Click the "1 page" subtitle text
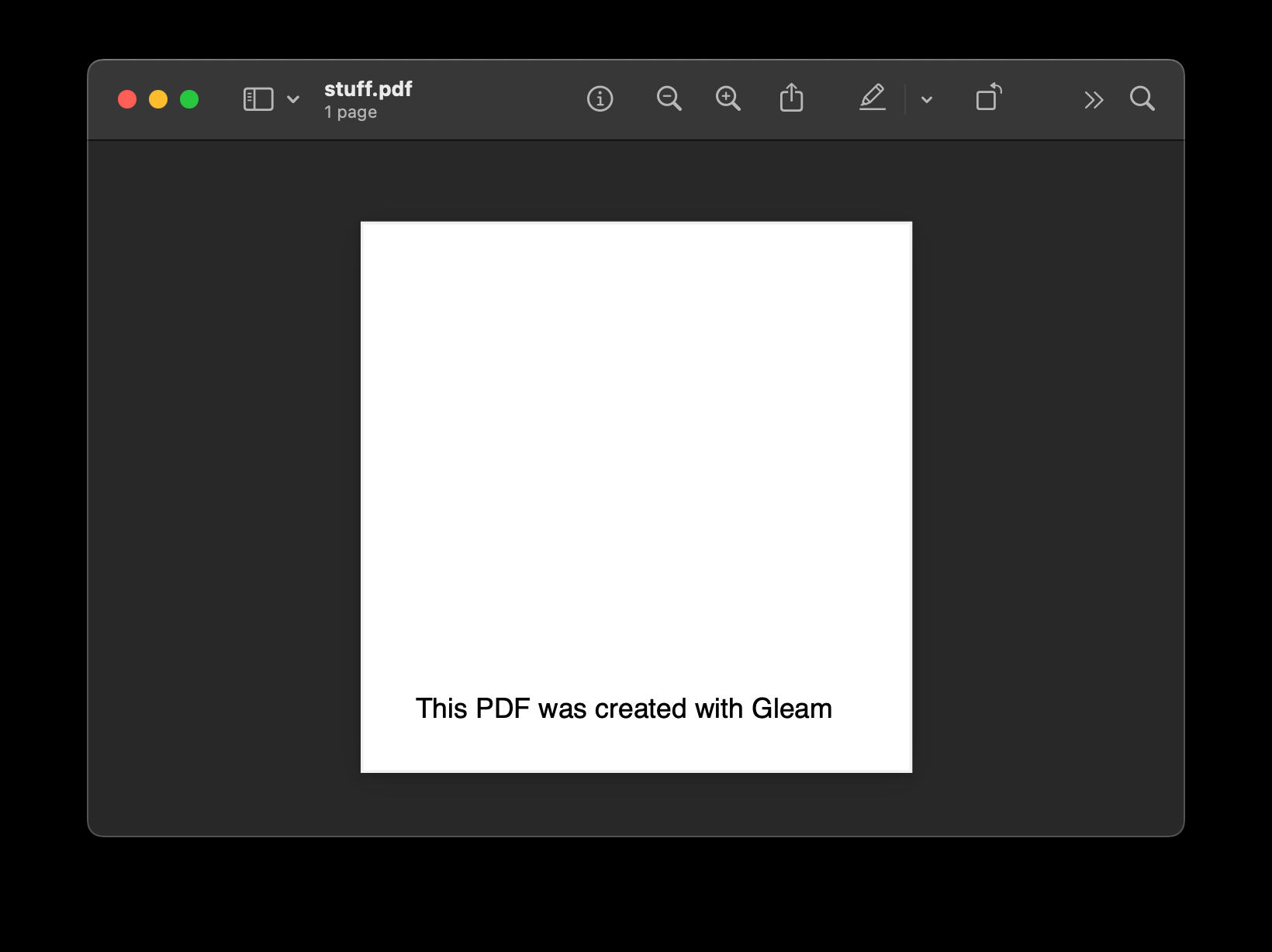Screen dimensions: 1272x952 (x=351, y=112)
